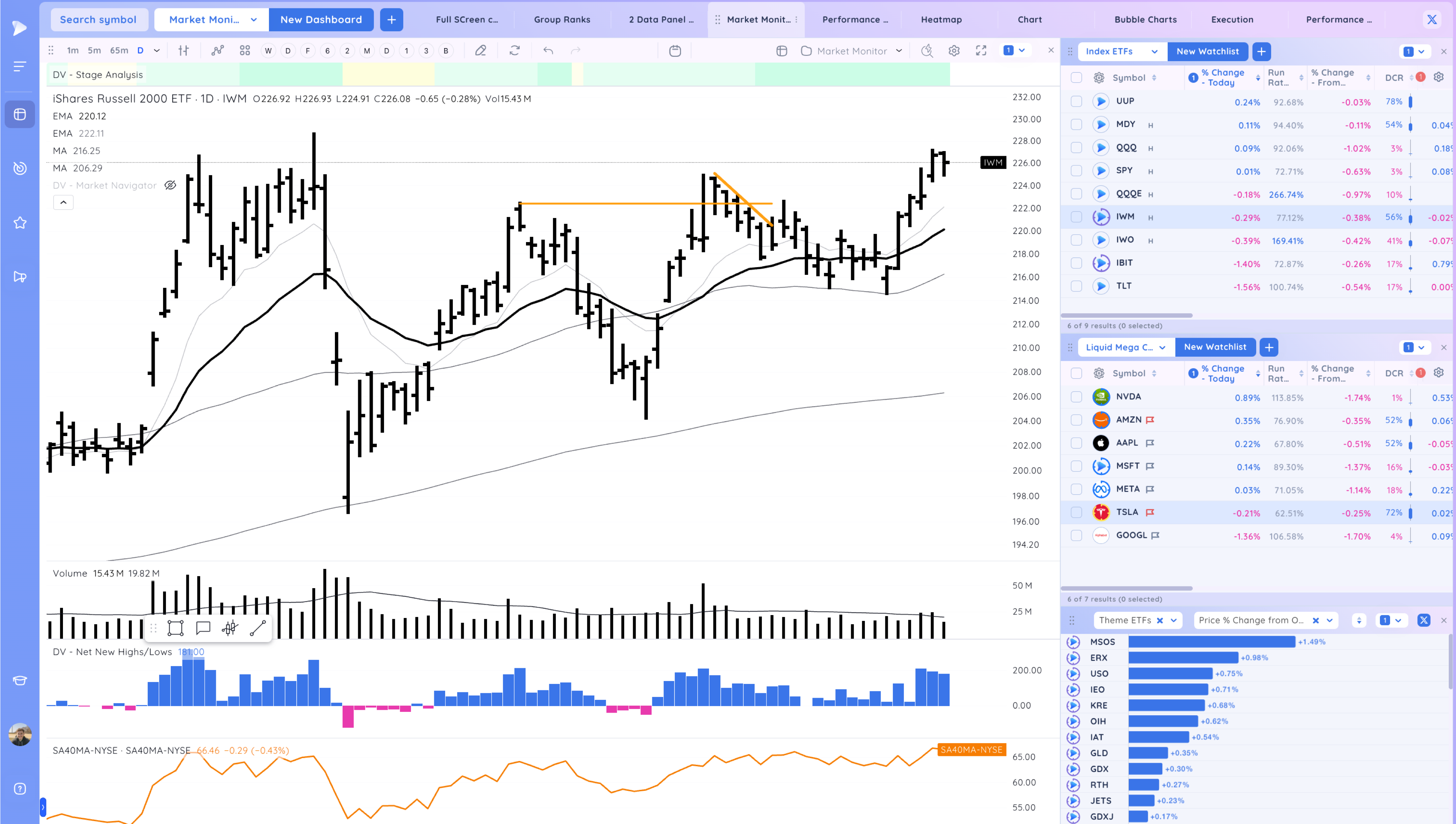Click the fullscreen expand icon
Screen dimensions: 1456x824
pyautogui.click(x=981, y=51)
